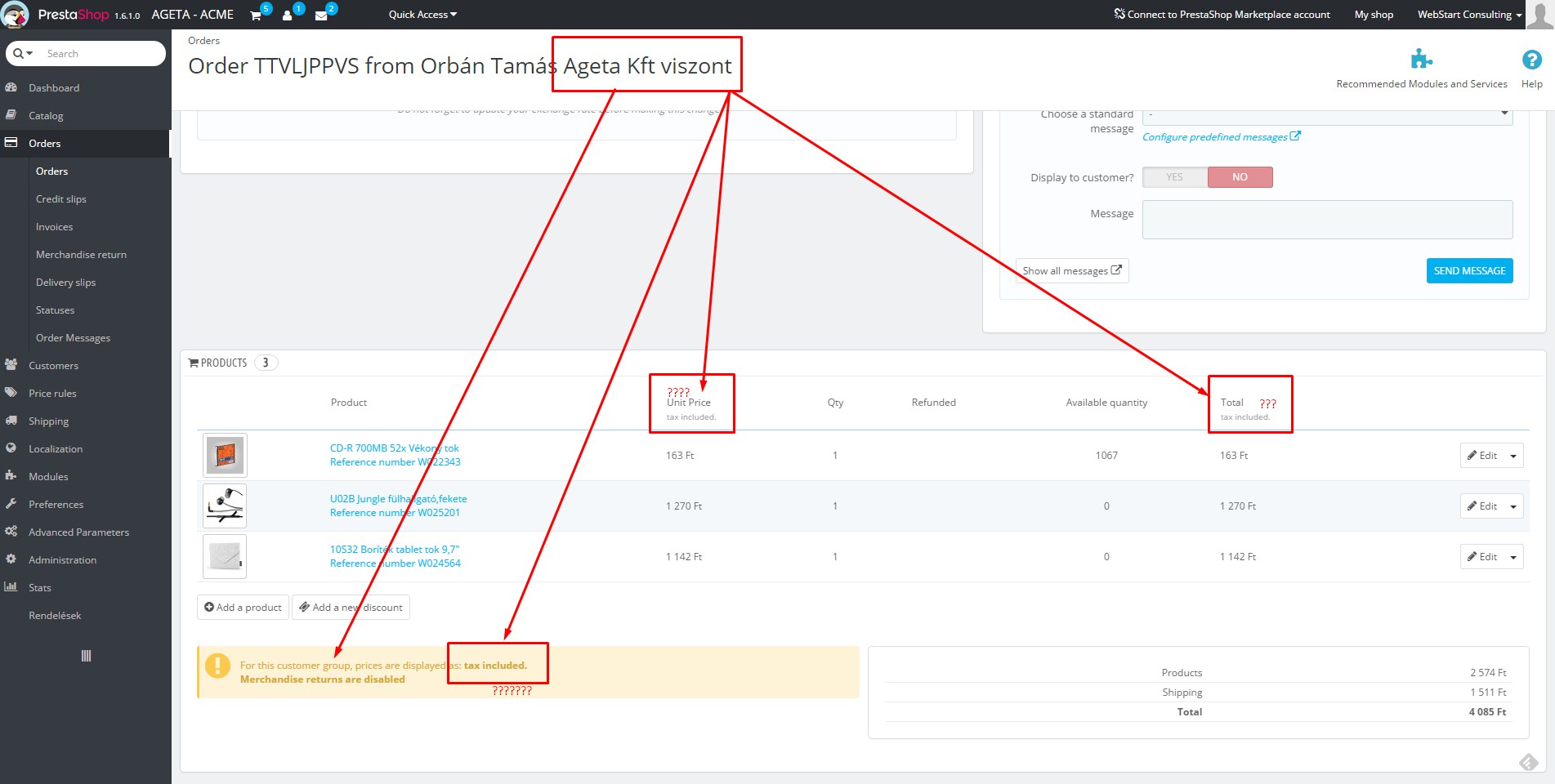1555x784 pixels.
Task: Click the Orders breadcrumb link
Action: coord(203,41)
